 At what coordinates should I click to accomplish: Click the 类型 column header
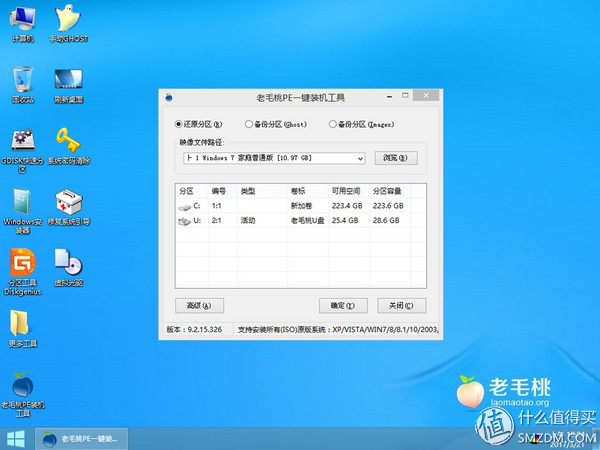point(262,191)
